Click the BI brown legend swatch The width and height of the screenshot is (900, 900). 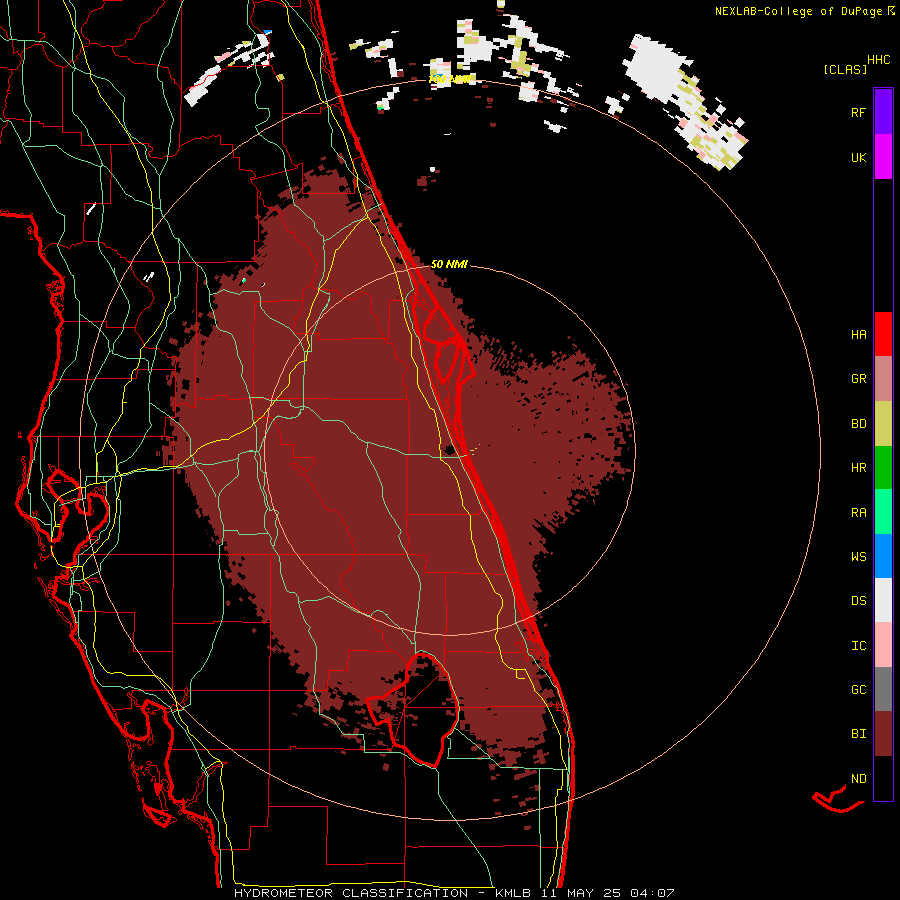[883, 734]
